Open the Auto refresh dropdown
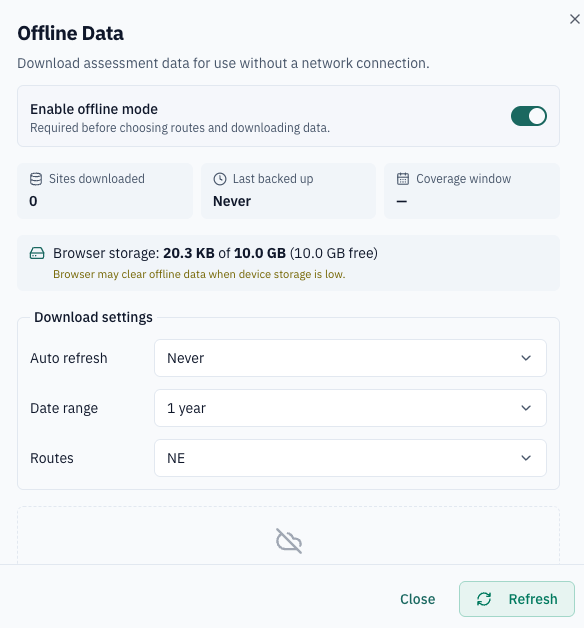 pyautogui.click(x=350, y=358)
